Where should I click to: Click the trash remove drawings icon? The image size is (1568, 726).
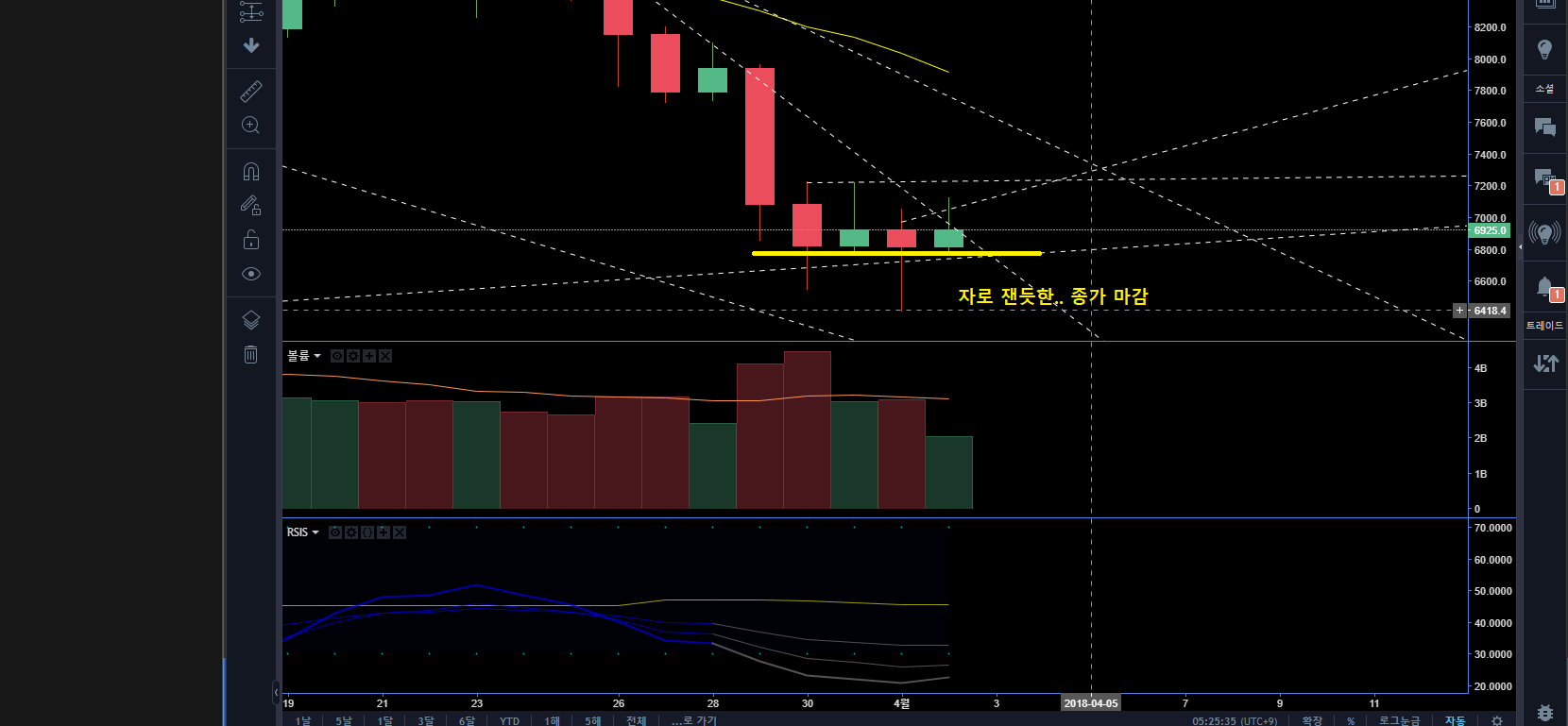pyautogui.click(x=251, y=354)
